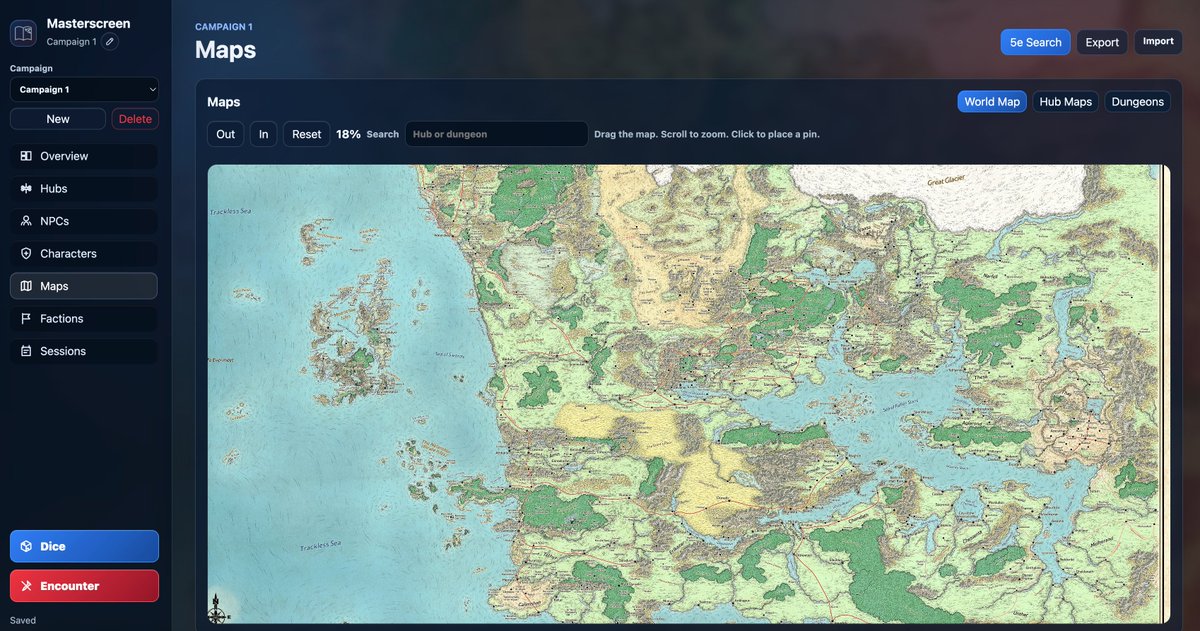Export the campaign data
The height and width of the screenshot is (631, 1200).
tap(1102, 42)
